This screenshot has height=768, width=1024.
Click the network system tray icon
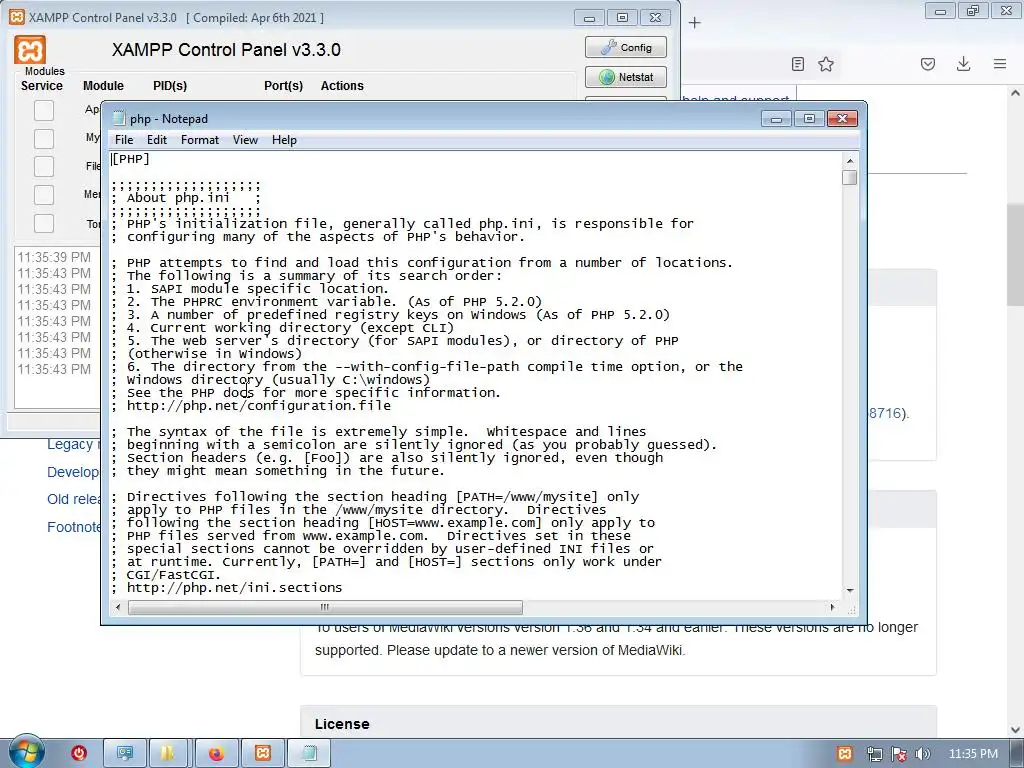point(874,754)
